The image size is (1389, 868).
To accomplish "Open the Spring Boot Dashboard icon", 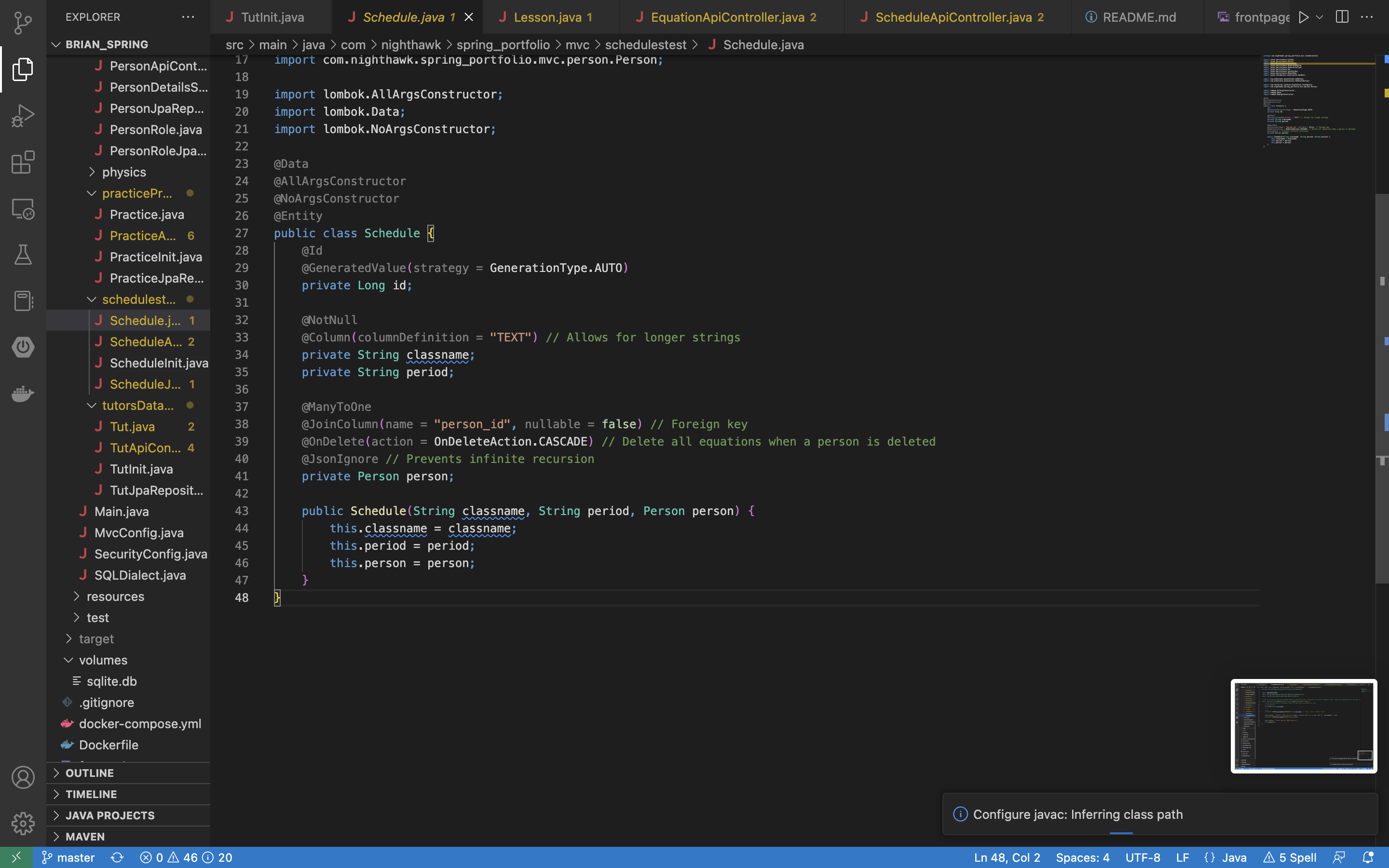I will tap(23, 347).
